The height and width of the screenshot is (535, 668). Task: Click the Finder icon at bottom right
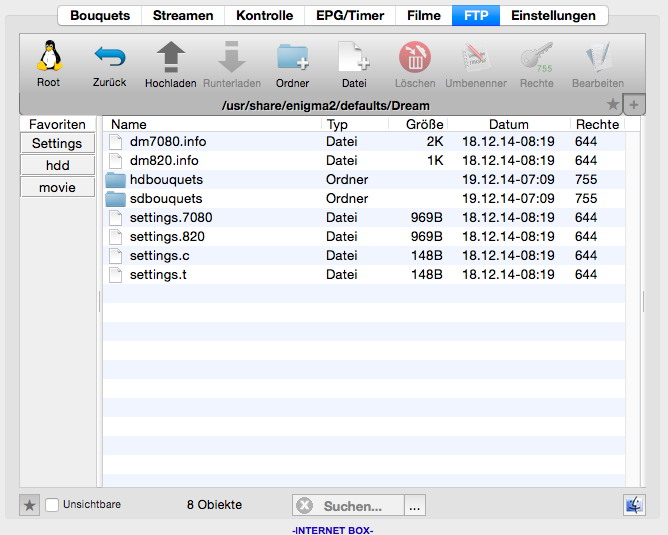633,505
